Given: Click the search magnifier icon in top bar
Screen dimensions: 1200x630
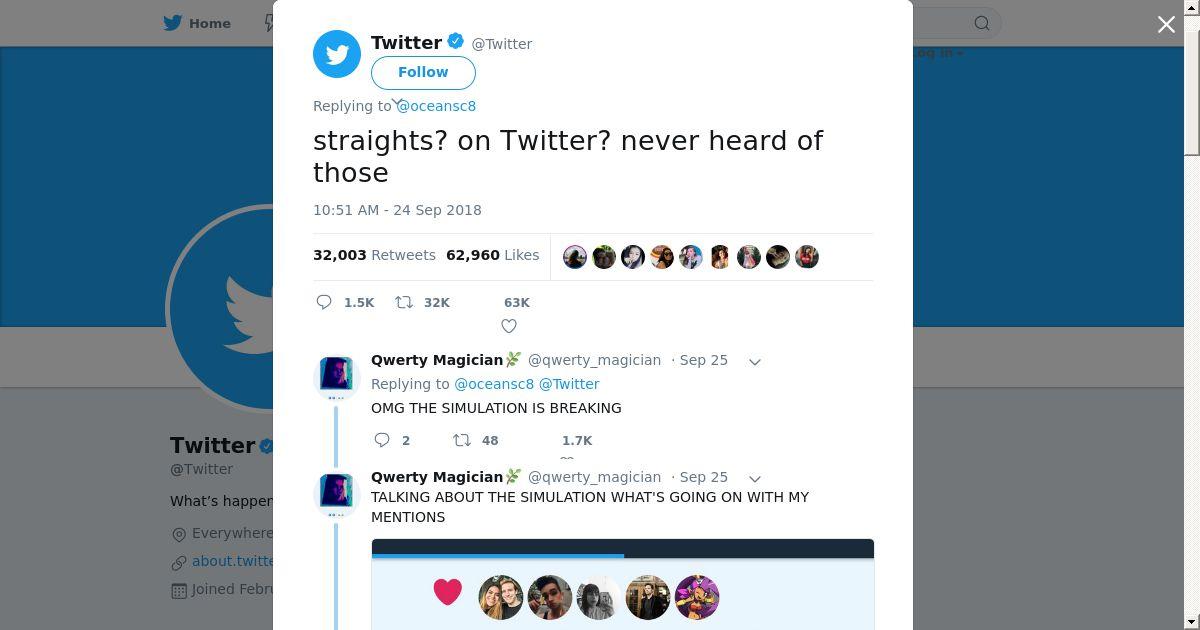Looking at the screenshot, I should [x=982, y=23].
